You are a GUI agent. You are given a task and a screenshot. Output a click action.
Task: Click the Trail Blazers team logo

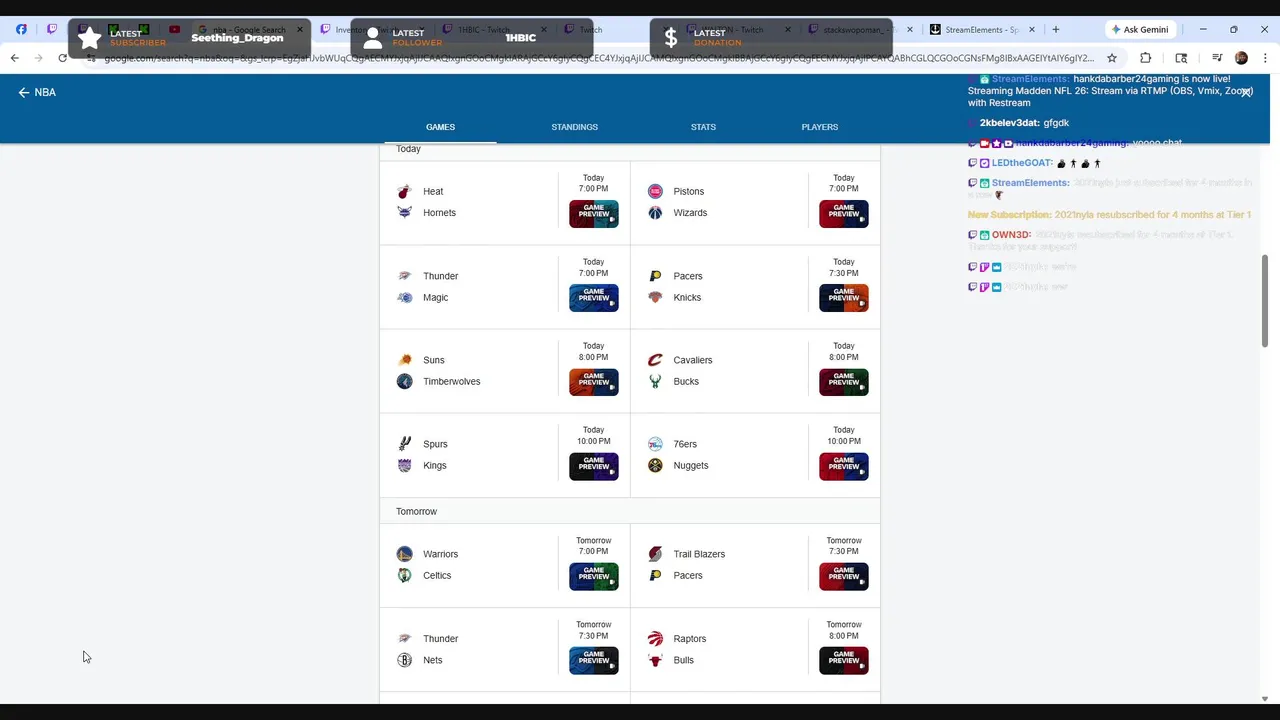click(x=655, y=554)
